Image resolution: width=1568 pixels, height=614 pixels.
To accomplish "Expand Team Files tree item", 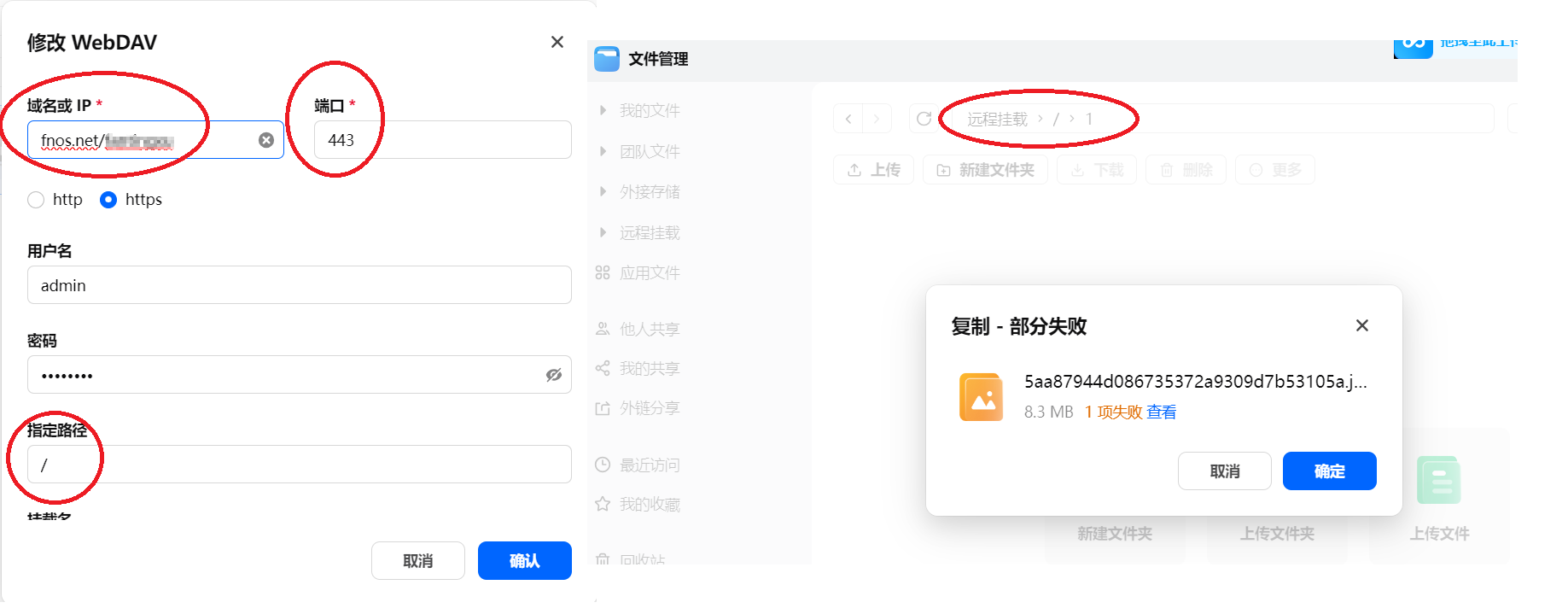I will tap(603, 151).
